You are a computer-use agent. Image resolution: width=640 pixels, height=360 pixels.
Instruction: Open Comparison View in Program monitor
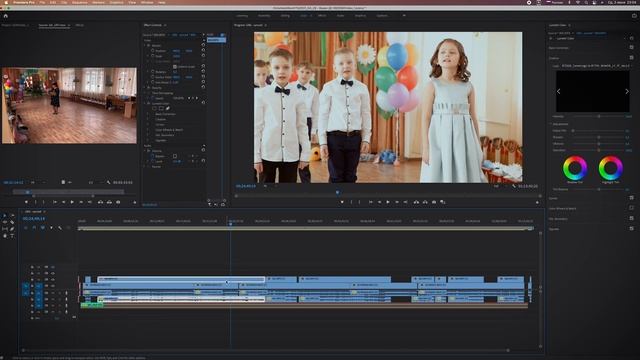pos(443,202)
